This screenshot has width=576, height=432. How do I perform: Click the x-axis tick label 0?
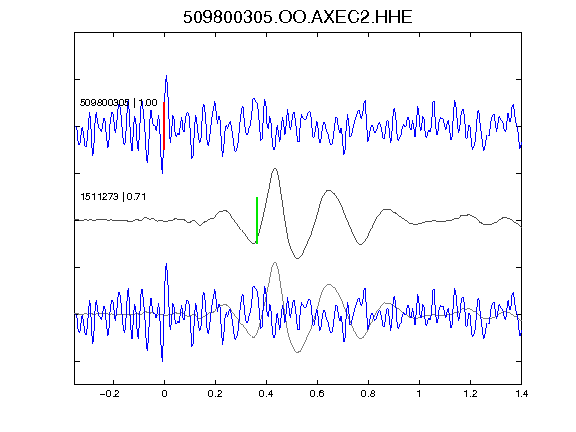[164, 394]
